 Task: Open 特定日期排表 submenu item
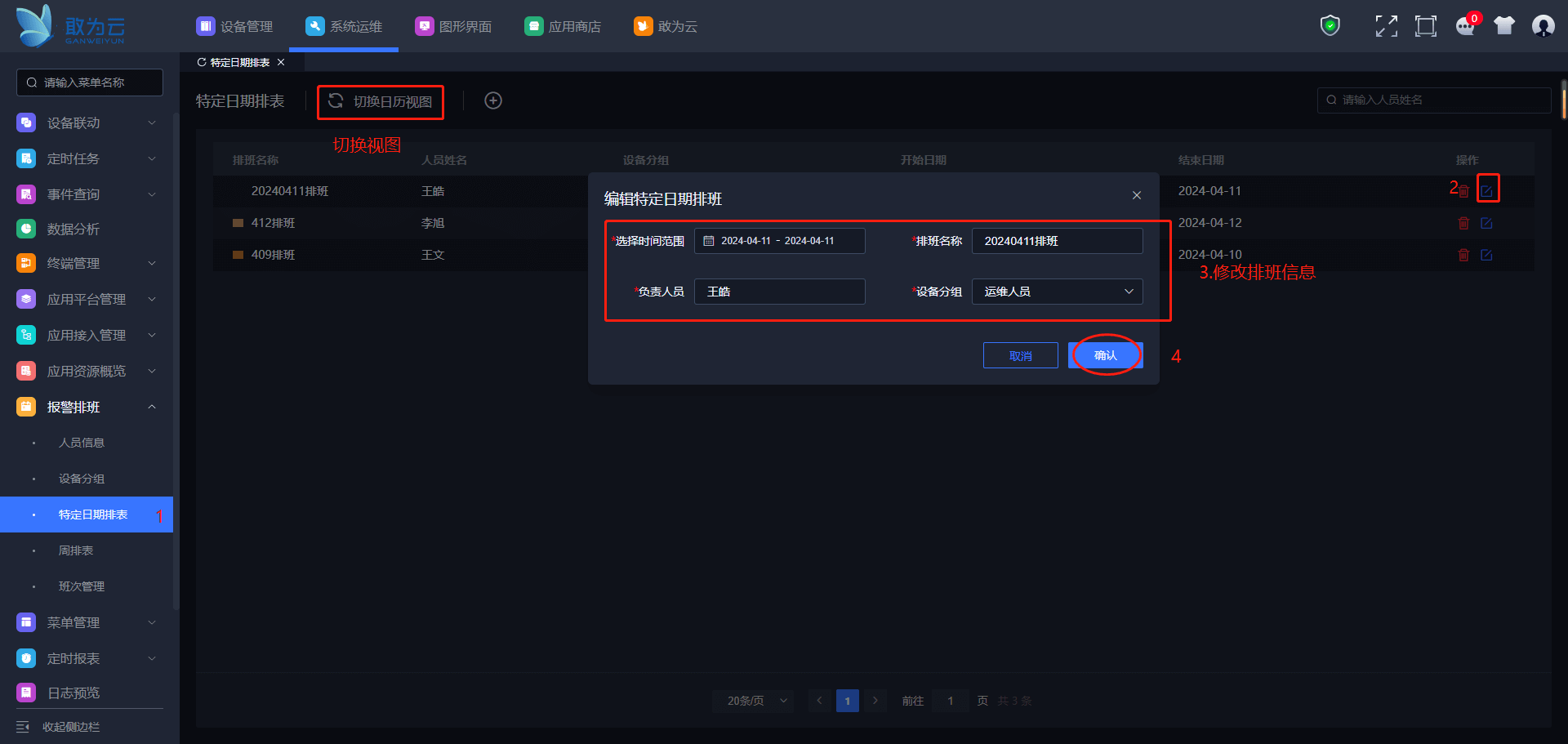pyautogui.click(x=87, y=515)
